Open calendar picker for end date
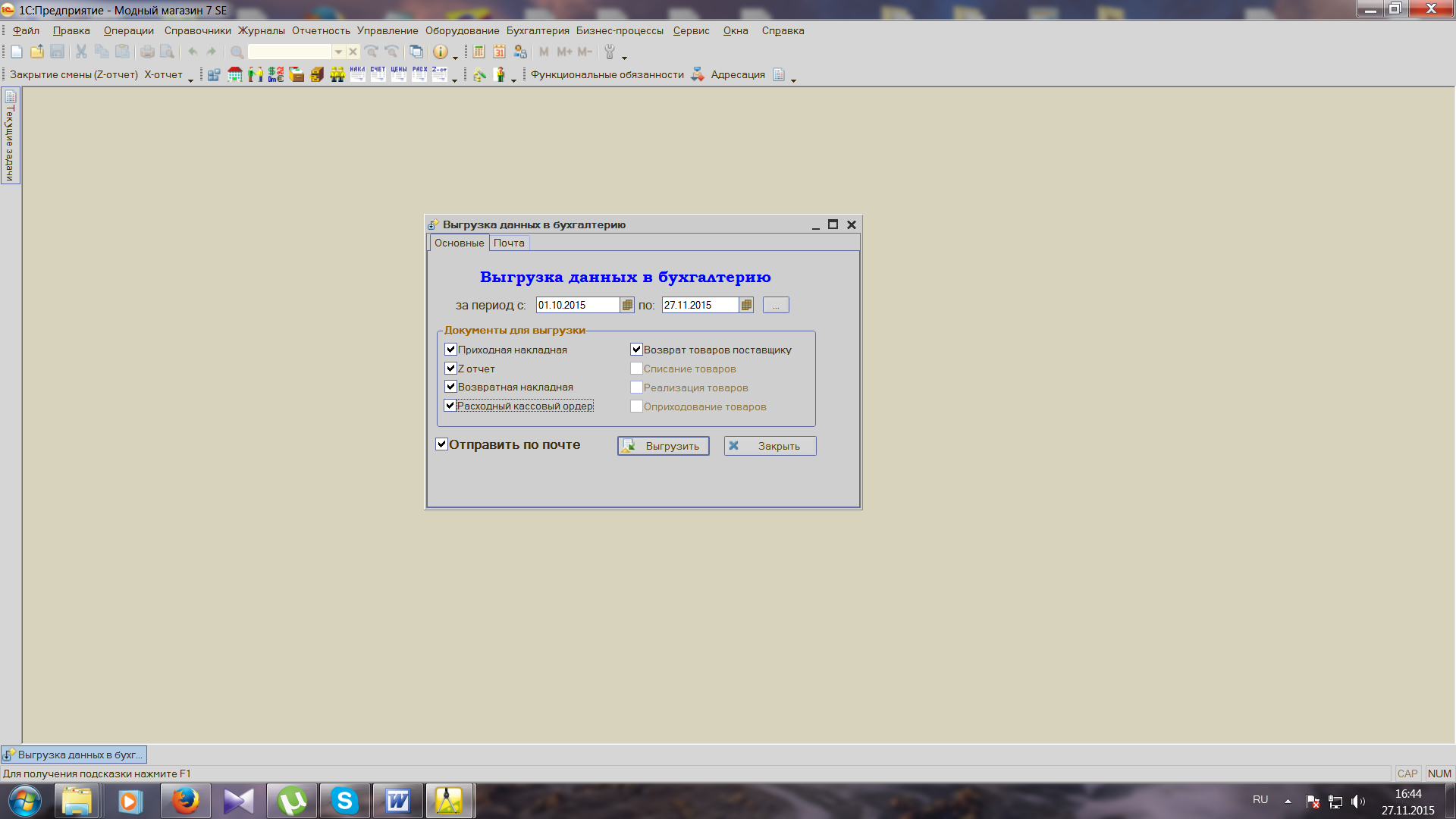Screen dimensions: 1456x819 point(746,305)
